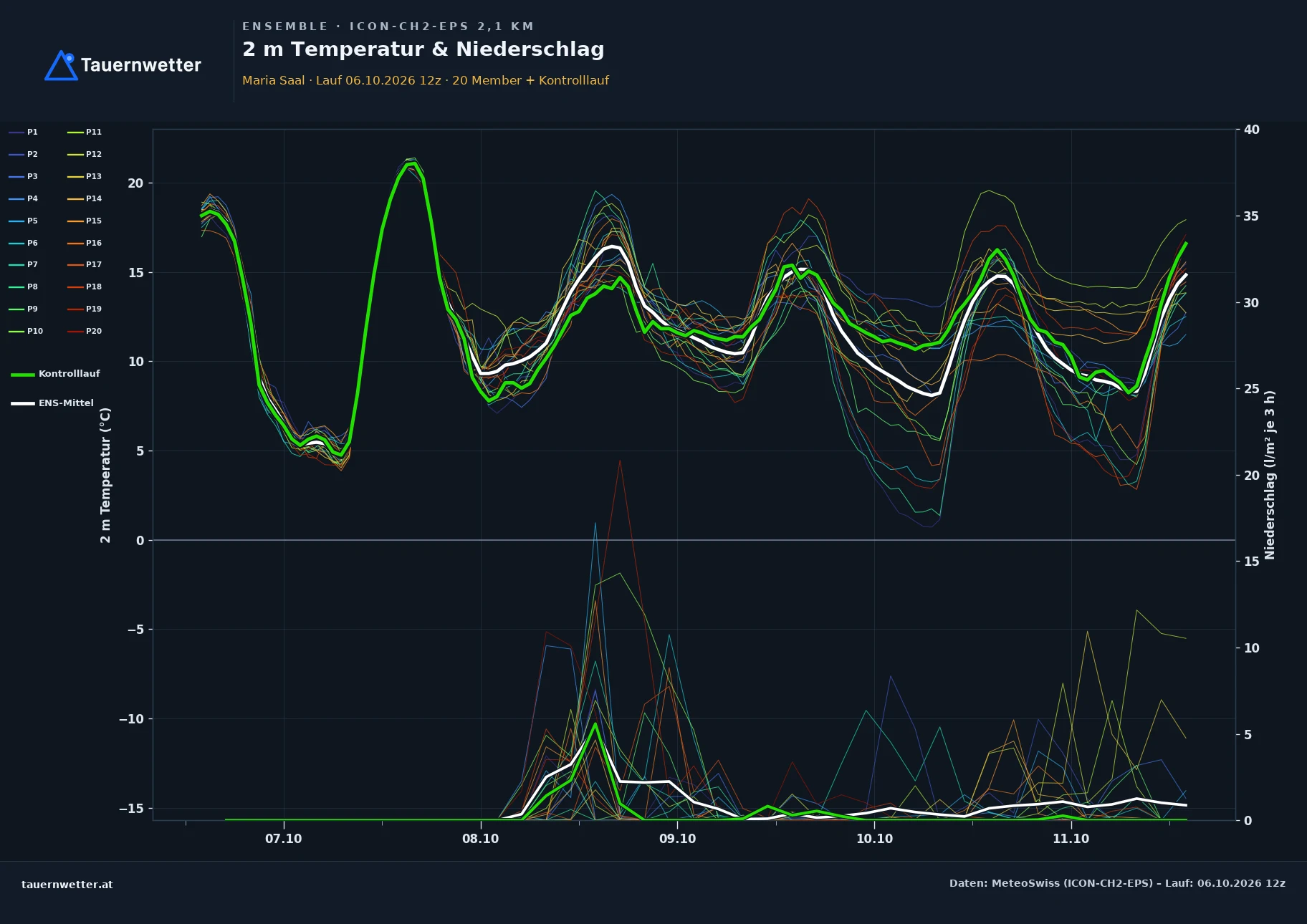Select the P9 legend entry
1307x924 pixels.
[24, 309]
